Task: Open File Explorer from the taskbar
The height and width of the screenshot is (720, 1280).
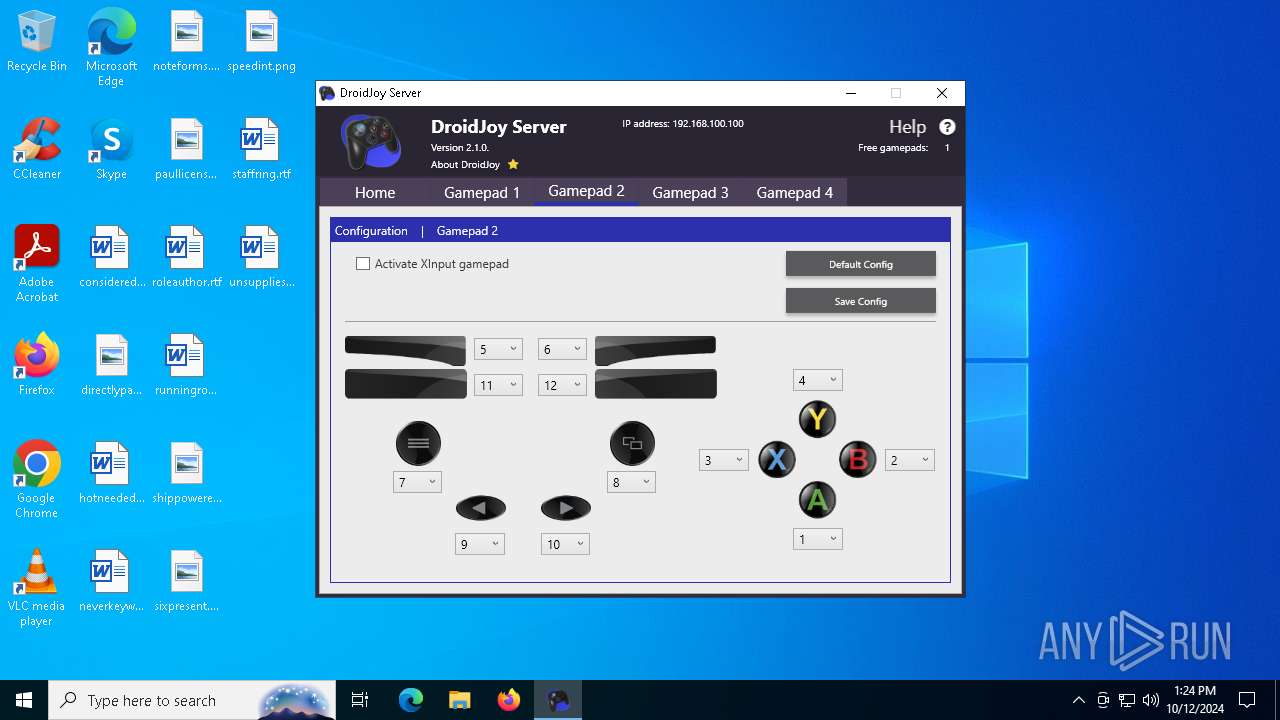Action: point(459,700)
